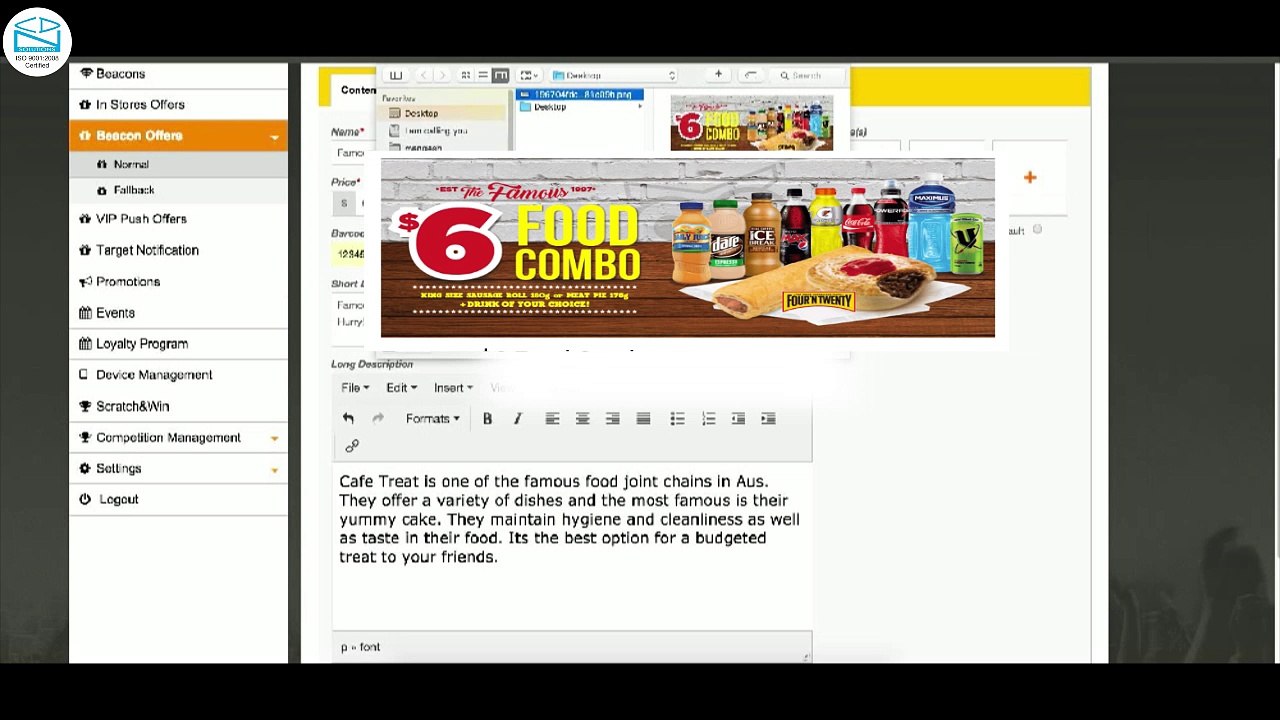Screen dimensions: 1280x720
Task: Decrease indent in the editor
Action: (x=738, y=419)
